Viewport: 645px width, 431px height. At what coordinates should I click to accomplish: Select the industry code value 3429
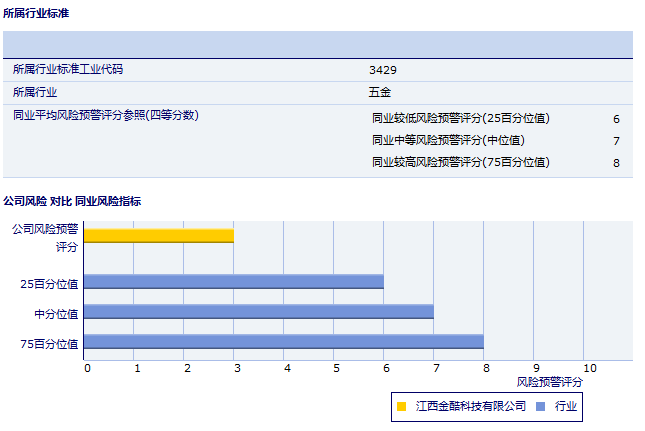(x=384, y=70)
